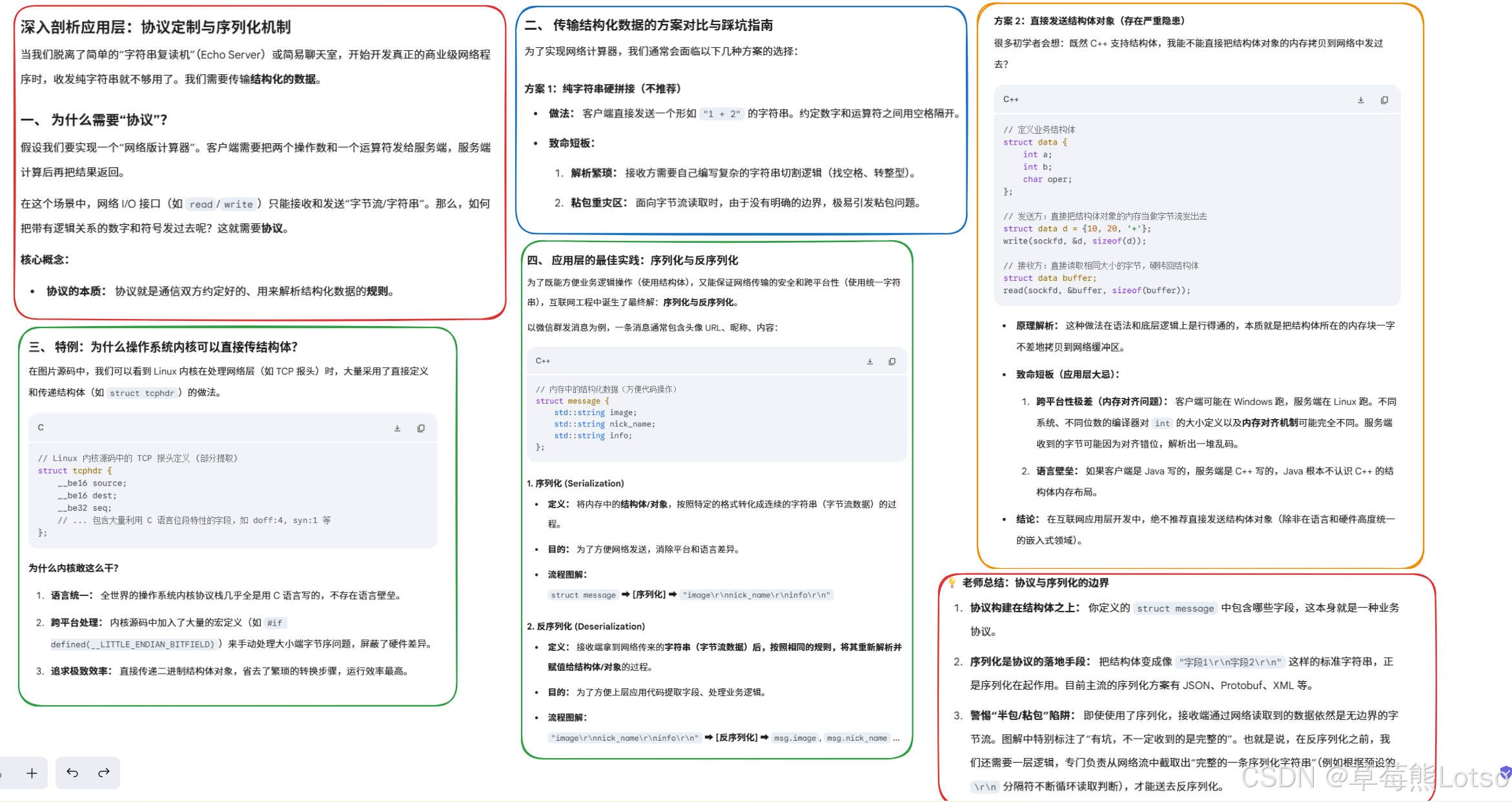Click inline code "defined(__LITTLE_ENDIAN_BITFIELD)"
Screen dimensions: 1512x802
click(x=132, y=644)
